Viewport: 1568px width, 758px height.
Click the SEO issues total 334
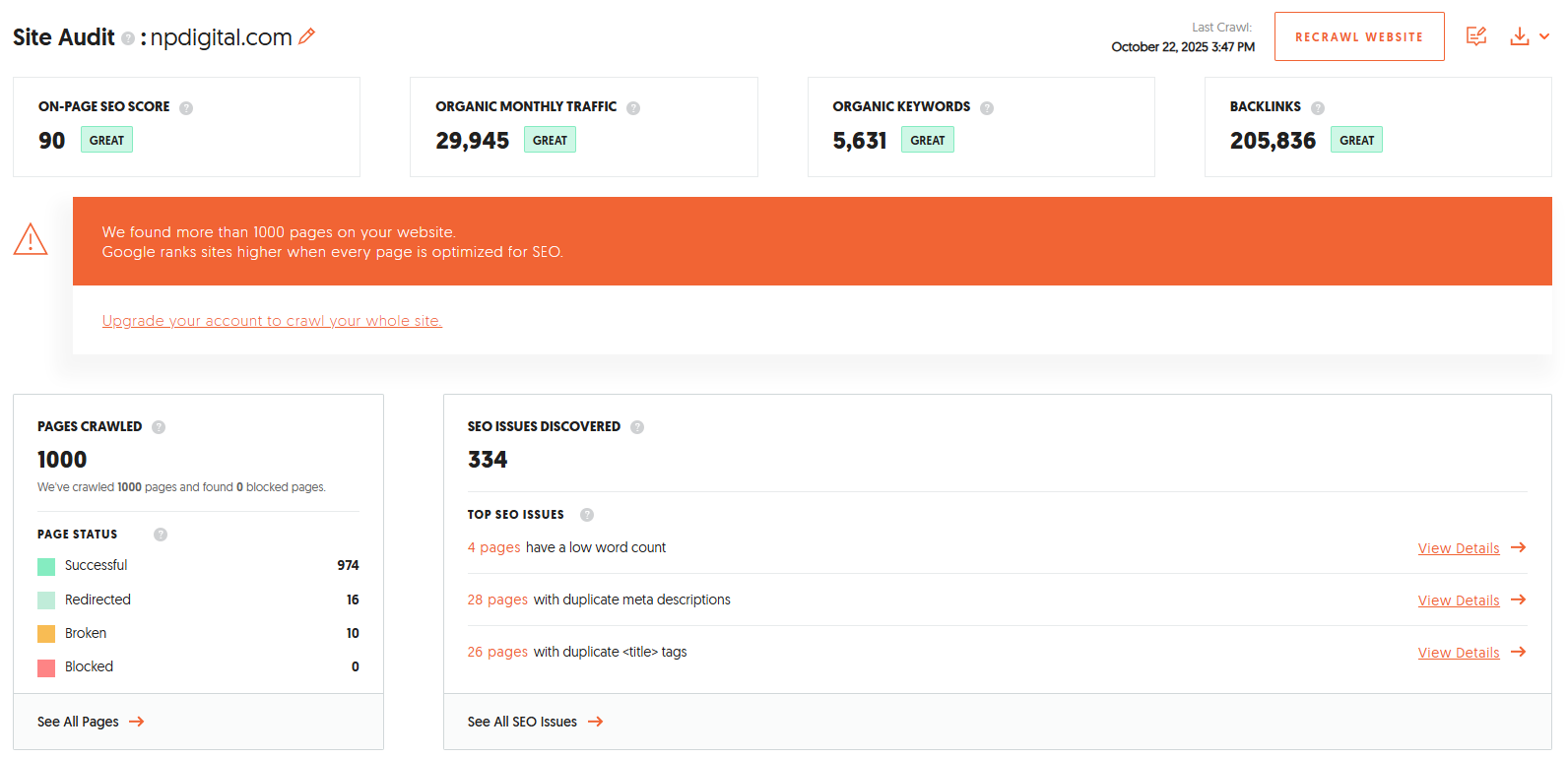[x=488, y=460]
